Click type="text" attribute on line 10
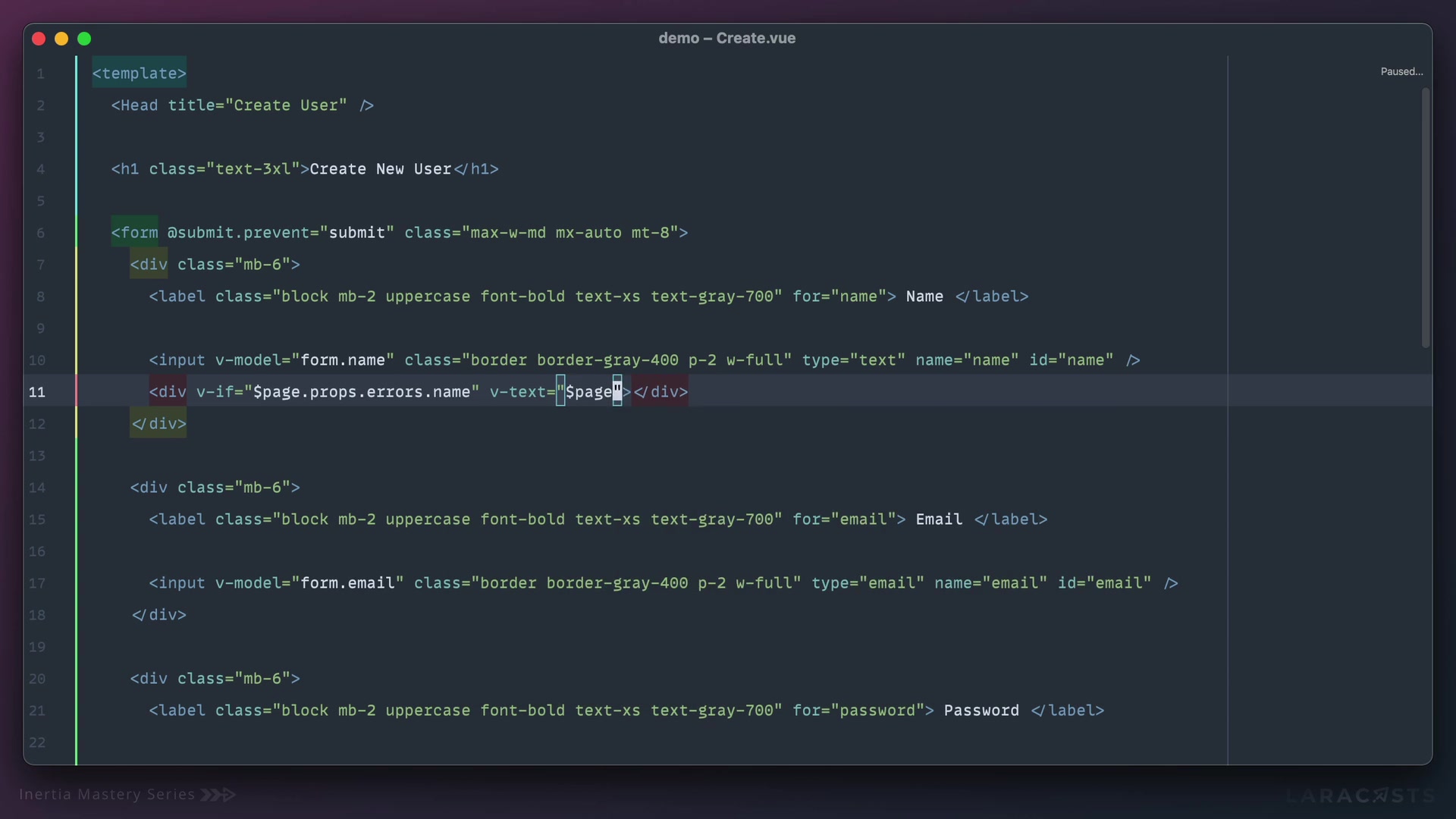The image size is (1456, 819). (x=855, y=360)
